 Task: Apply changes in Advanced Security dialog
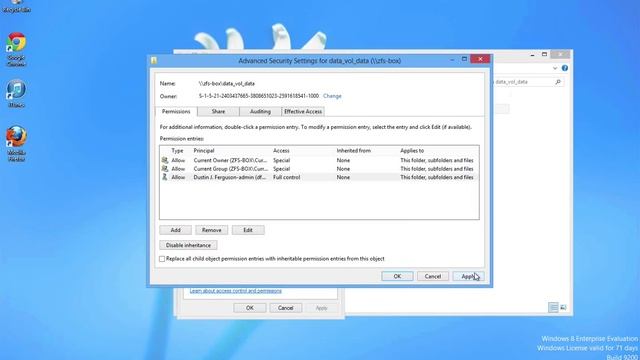pos(469,276)
